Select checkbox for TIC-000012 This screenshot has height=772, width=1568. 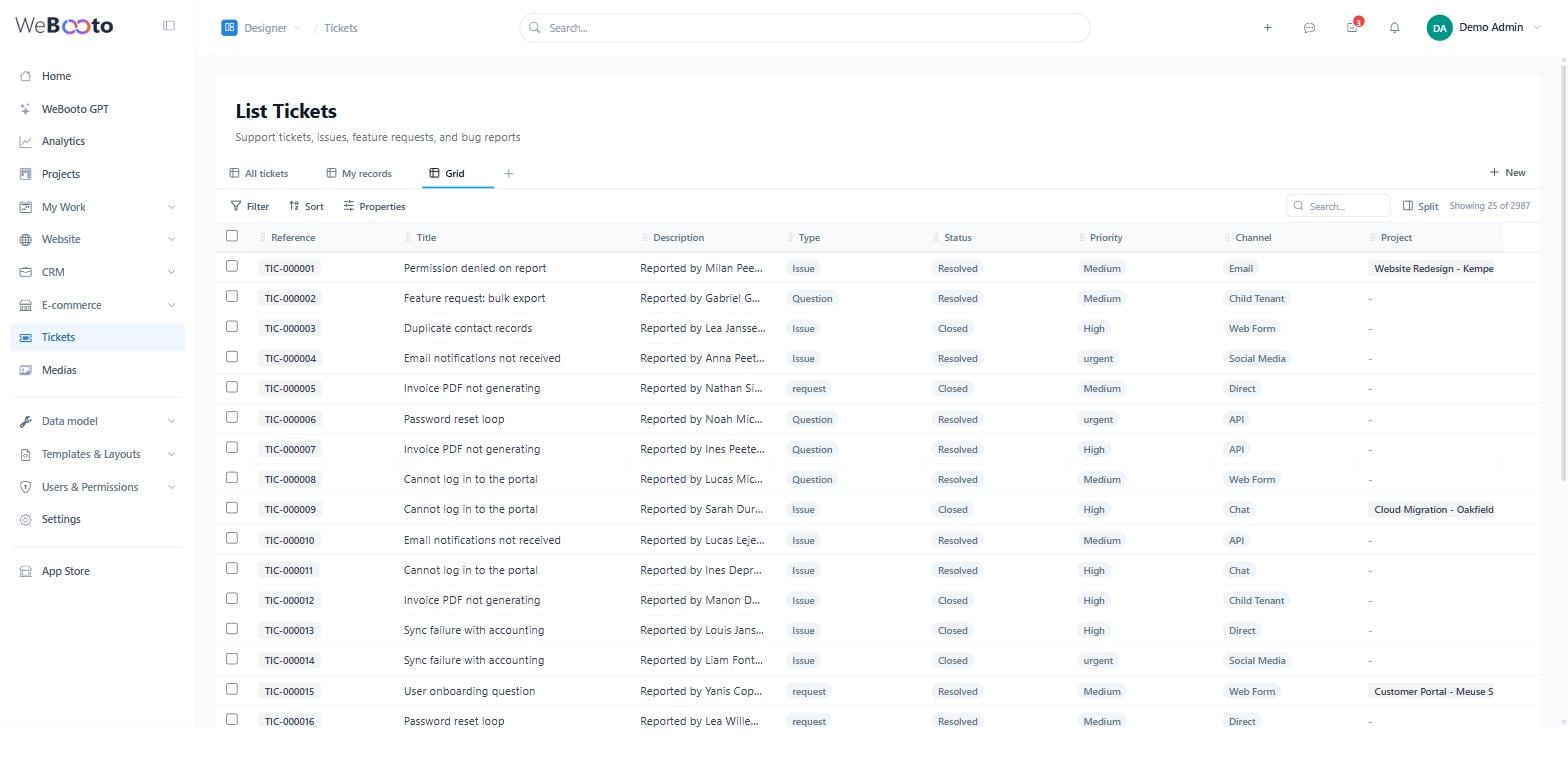[232, 598]
